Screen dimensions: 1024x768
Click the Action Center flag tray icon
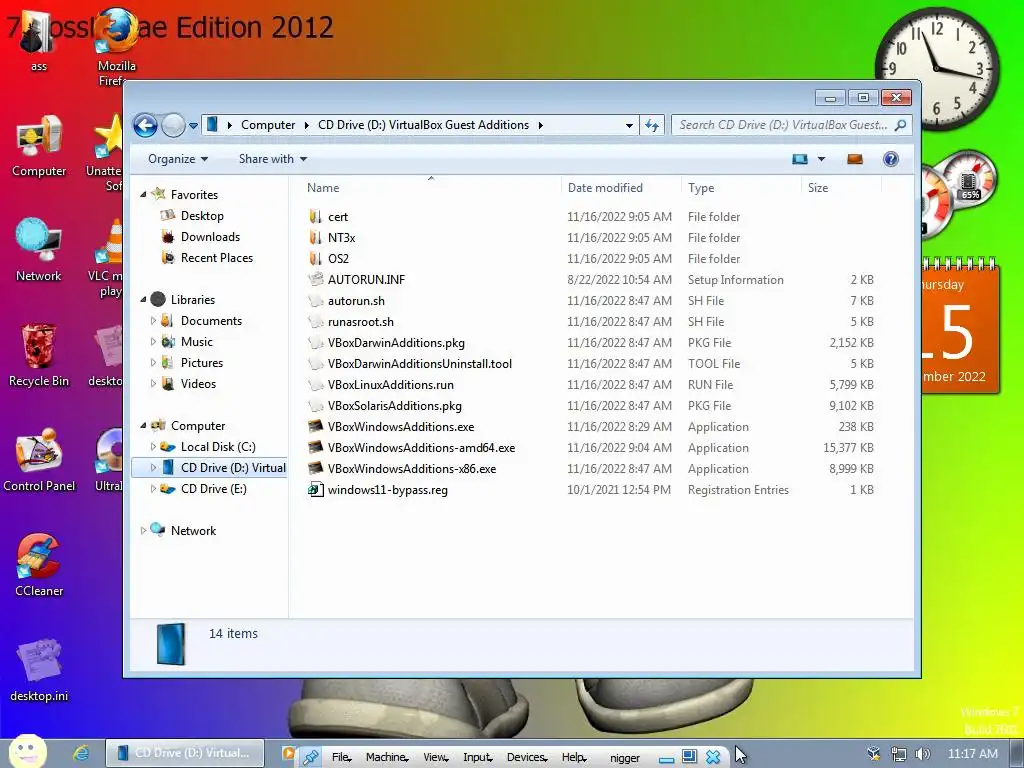[x=874, y=754]
